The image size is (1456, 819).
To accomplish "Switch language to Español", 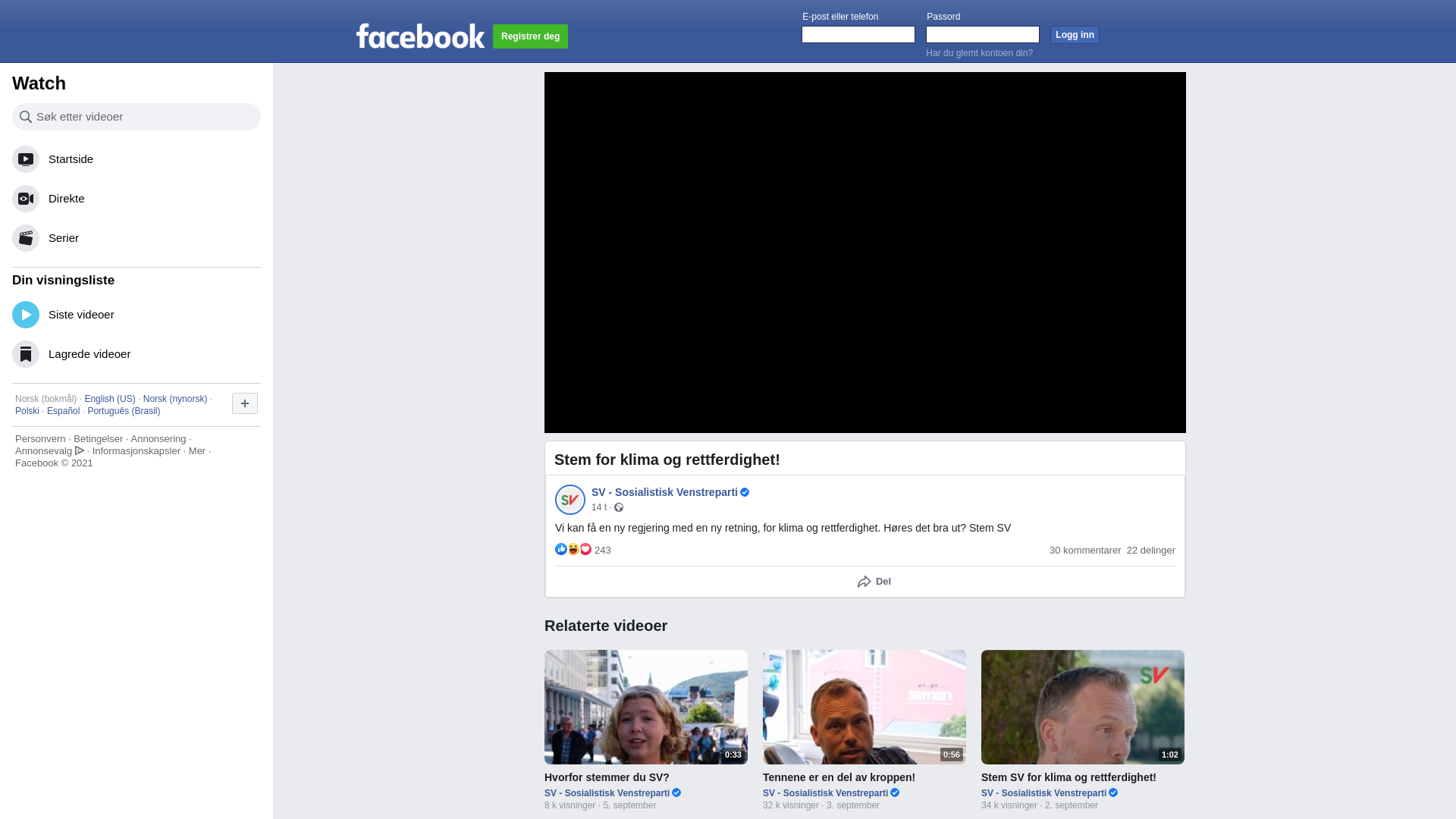I will (63, 411).
